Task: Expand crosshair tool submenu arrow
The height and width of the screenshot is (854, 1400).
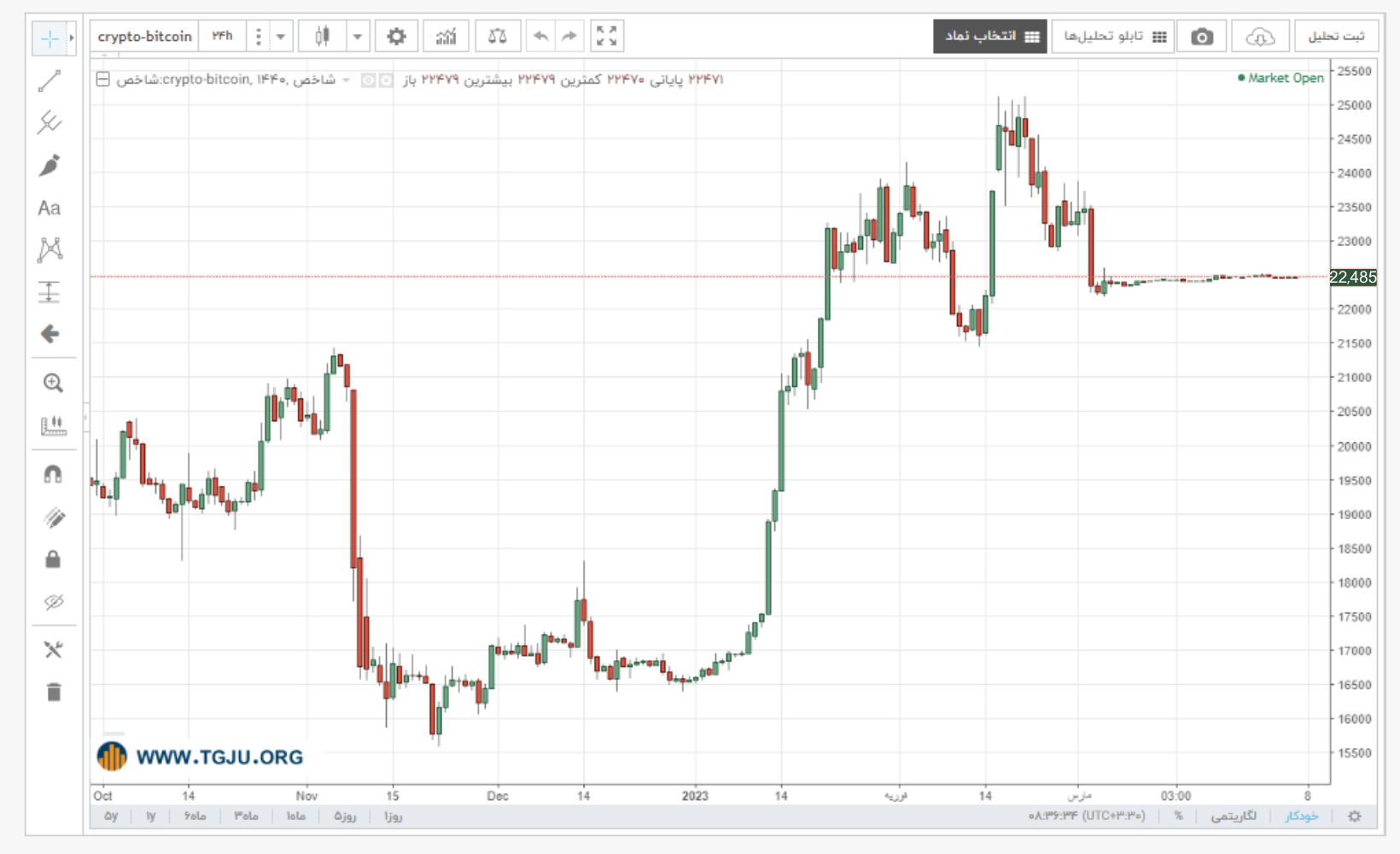Action: 72,38
